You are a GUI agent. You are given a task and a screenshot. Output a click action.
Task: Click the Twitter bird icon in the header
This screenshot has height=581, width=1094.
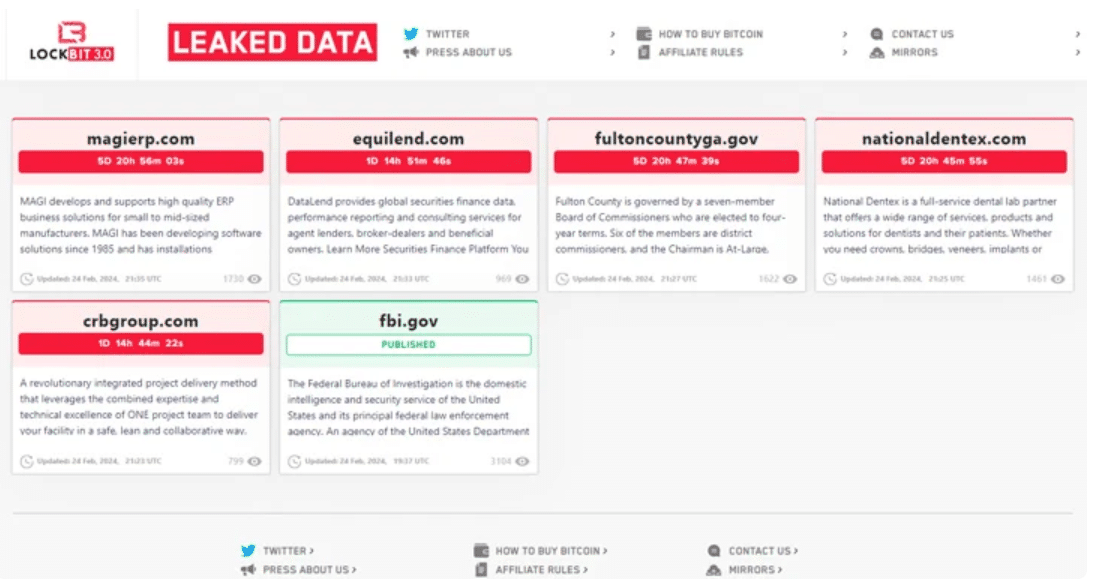coord(410,33)
